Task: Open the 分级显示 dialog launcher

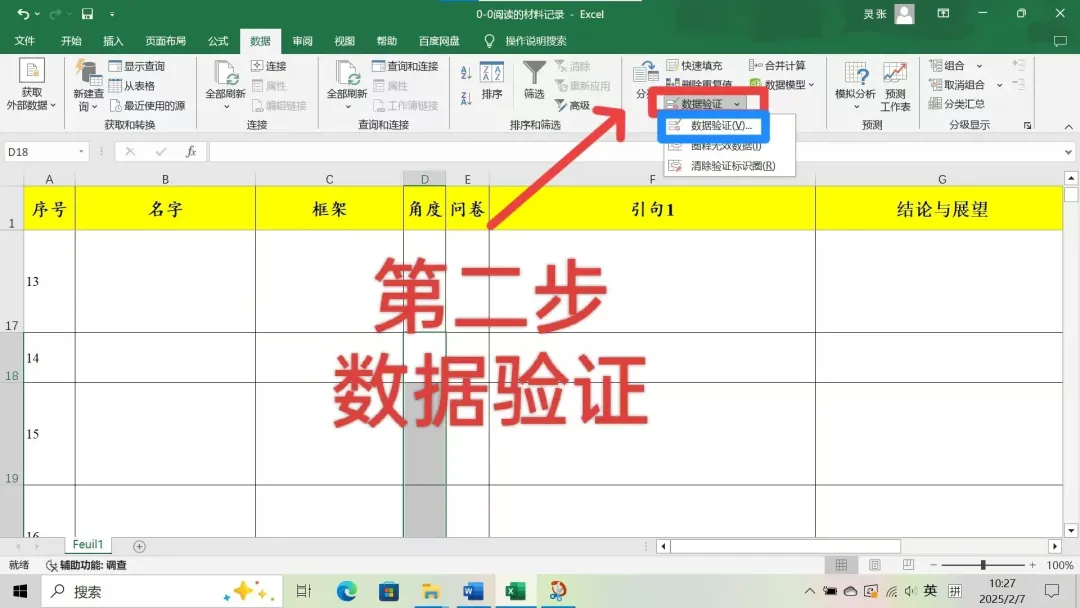Action: point(1028,125)
